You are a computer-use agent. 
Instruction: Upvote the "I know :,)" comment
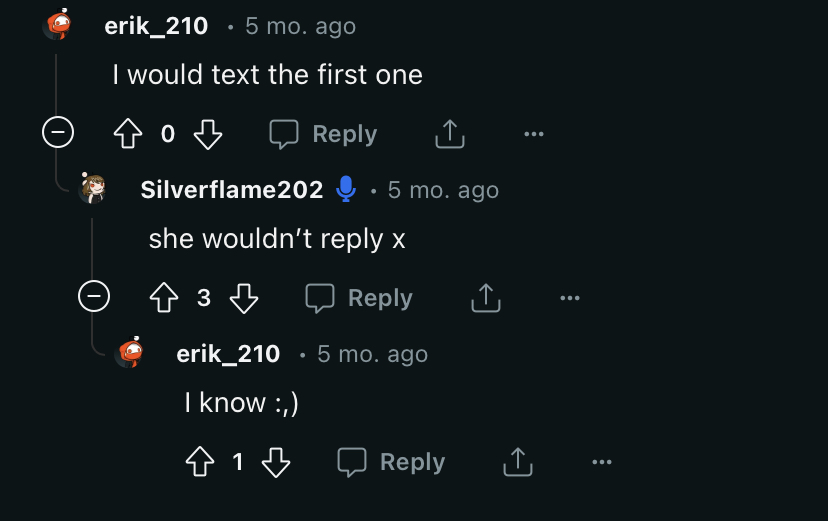tap(200, 462)
